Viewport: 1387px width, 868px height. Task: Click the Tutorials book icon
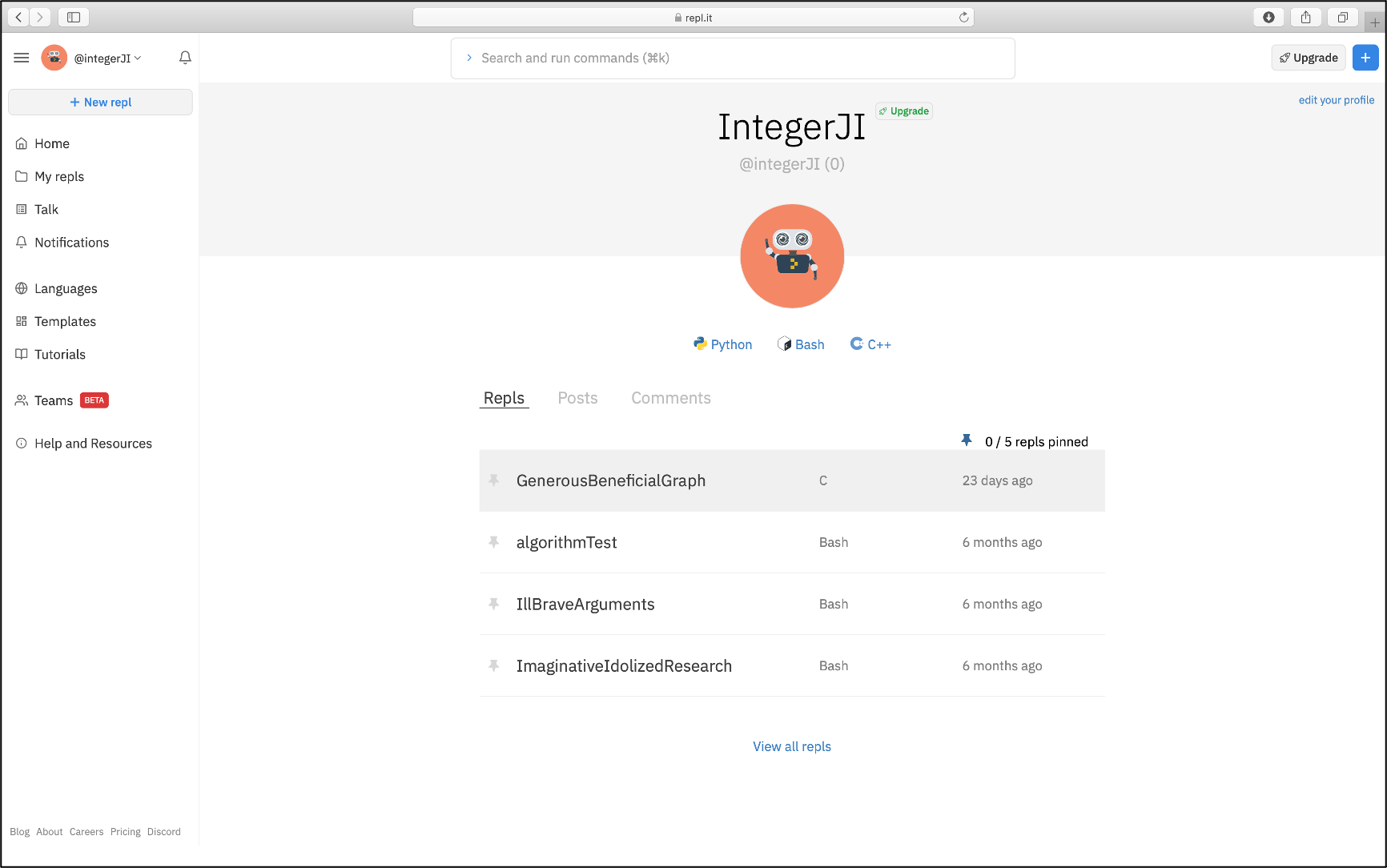[x=22, y=354]
